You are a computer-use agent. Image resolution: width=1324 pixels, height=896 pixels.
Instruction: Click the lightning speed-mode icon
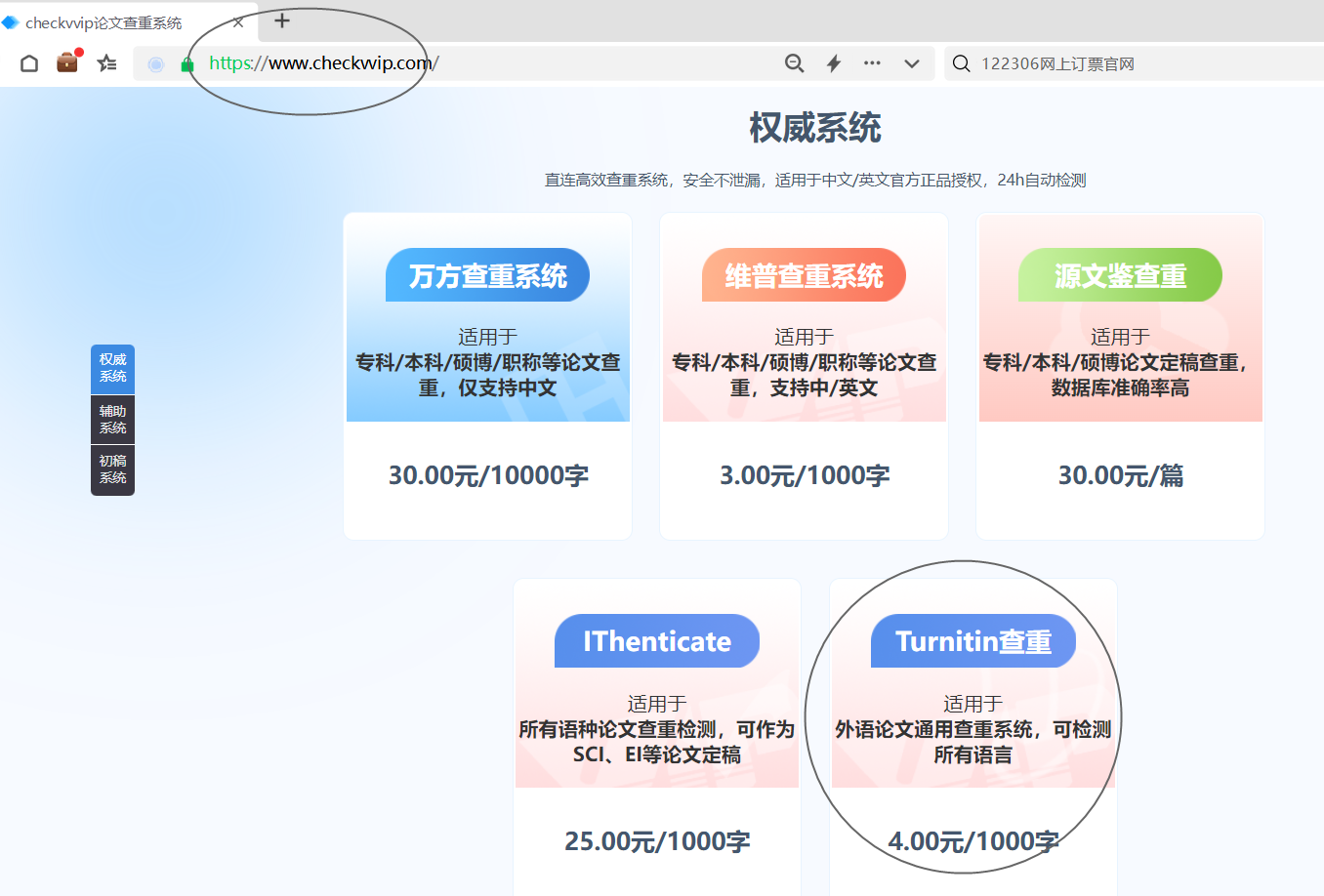(834, 63)
